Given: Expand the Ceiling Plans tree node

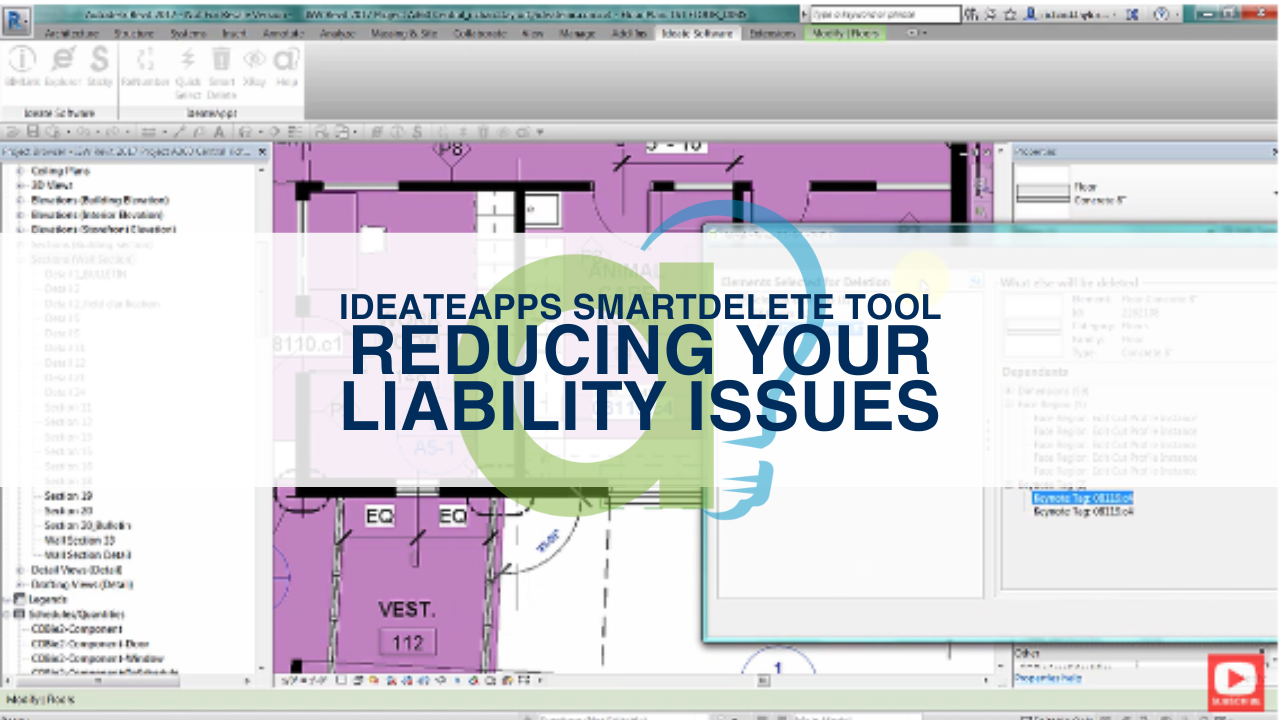Looking at the screenshot, I should [21, 171].
